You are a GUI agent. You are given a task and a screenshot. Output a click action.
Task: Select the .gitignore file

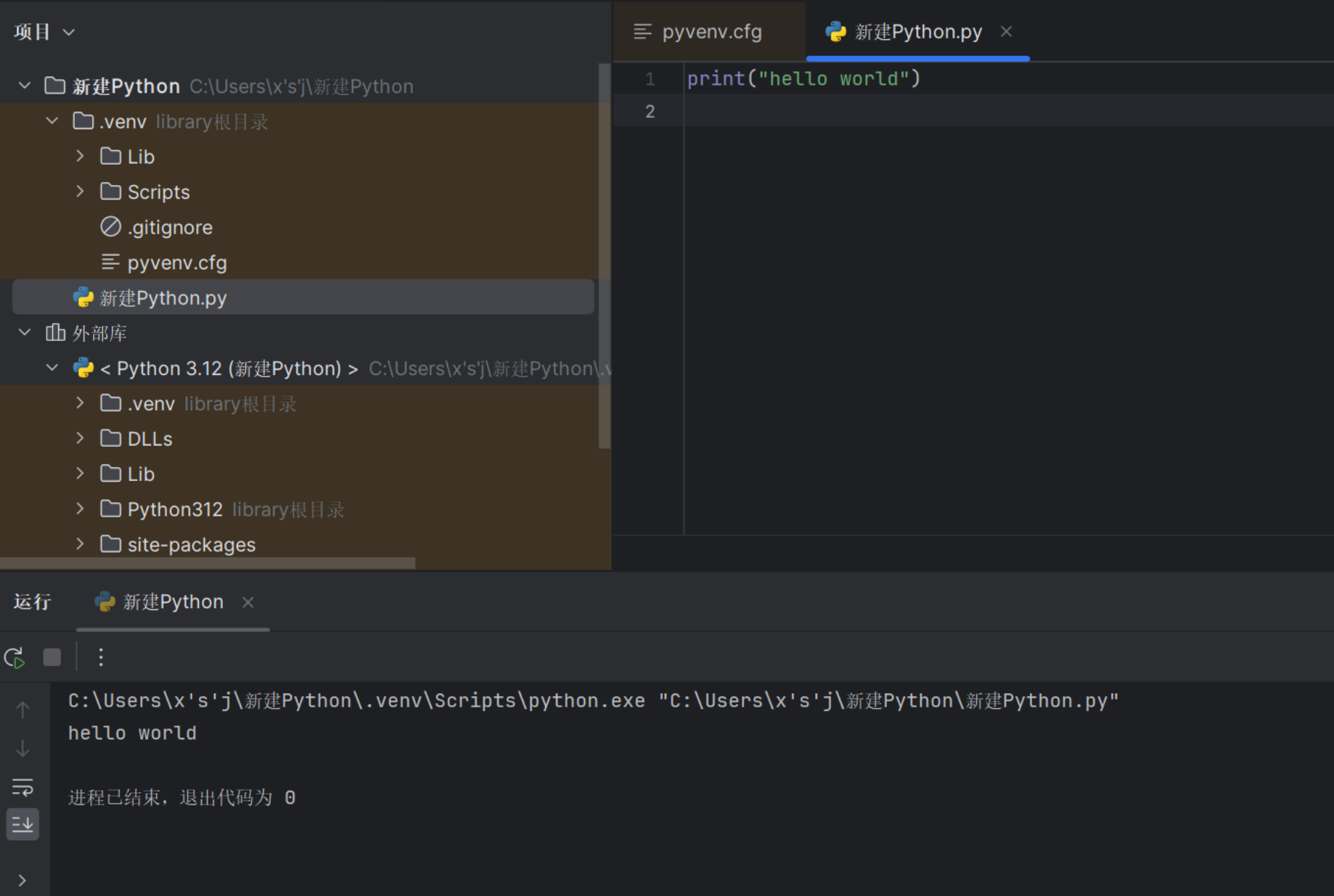point(170,228)
